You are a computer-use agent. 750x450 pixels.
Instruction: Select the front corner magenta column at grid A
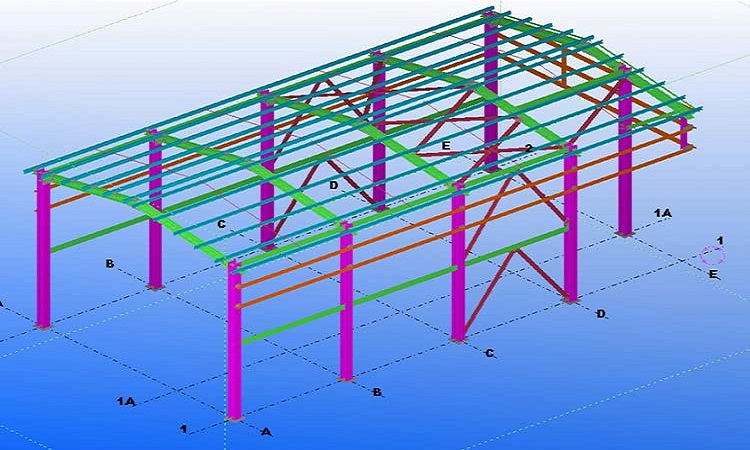pyautogui.click(x=234, y=340)
